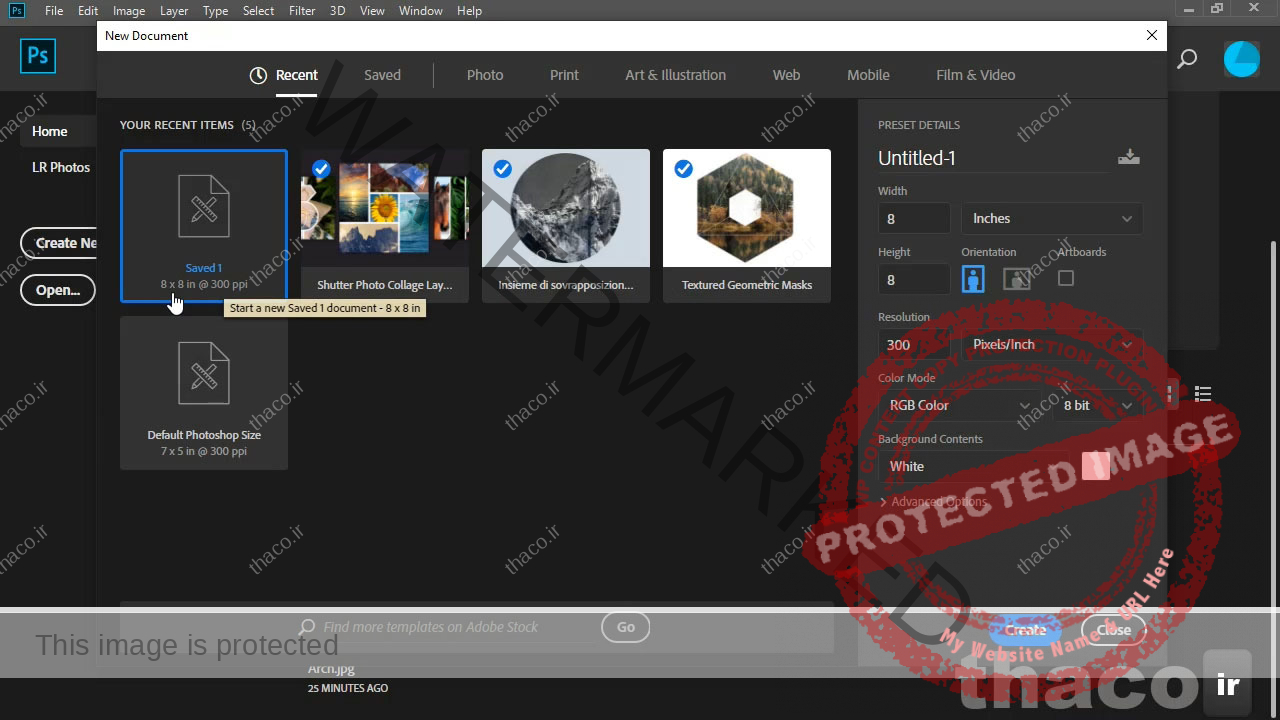Click the clock icon on Recent tab
1280x720 pixels.
pos(258,75)
